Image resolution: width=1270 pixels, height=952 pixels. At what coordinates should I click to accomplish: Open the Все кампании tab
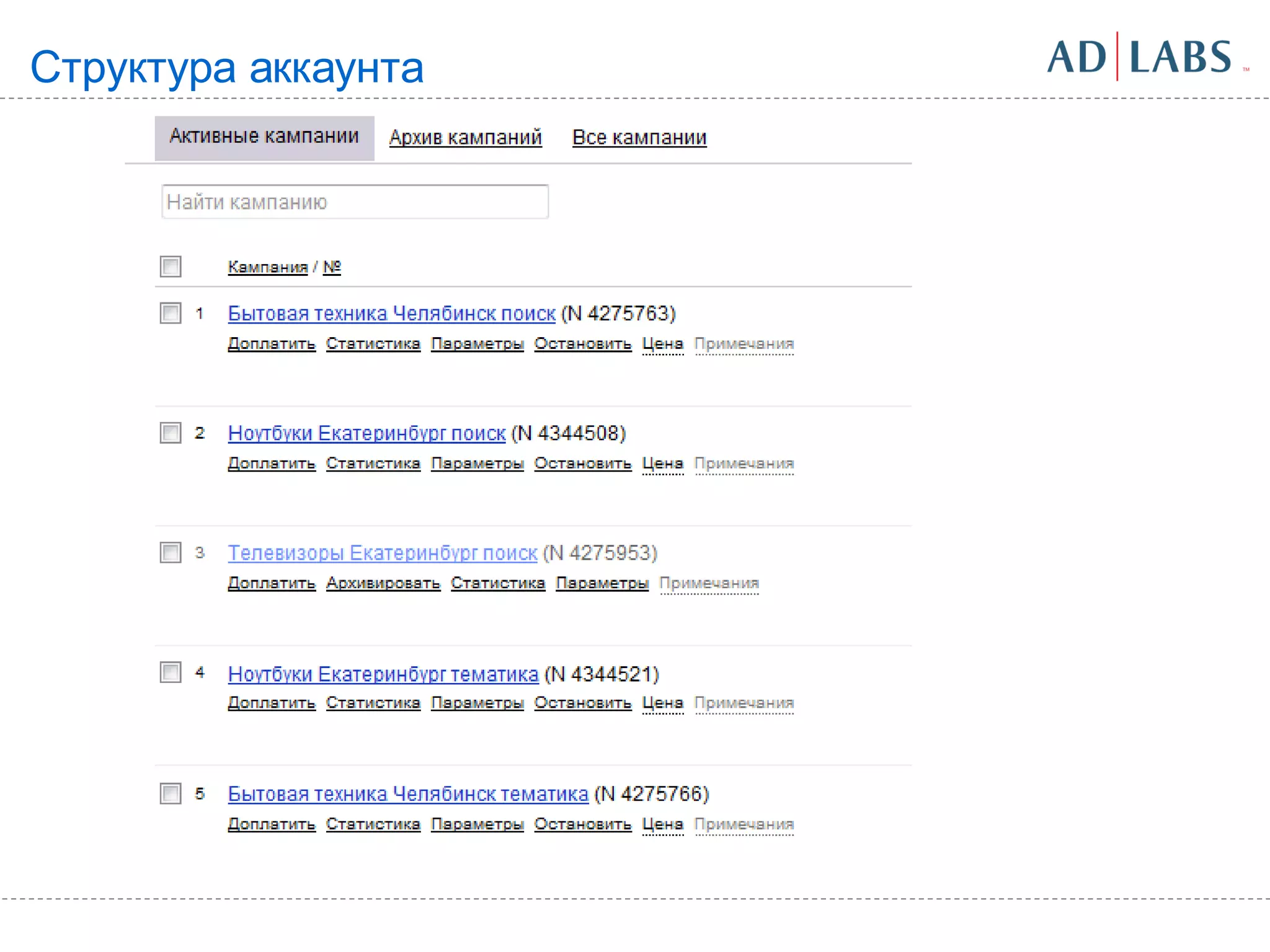(639, 138)
